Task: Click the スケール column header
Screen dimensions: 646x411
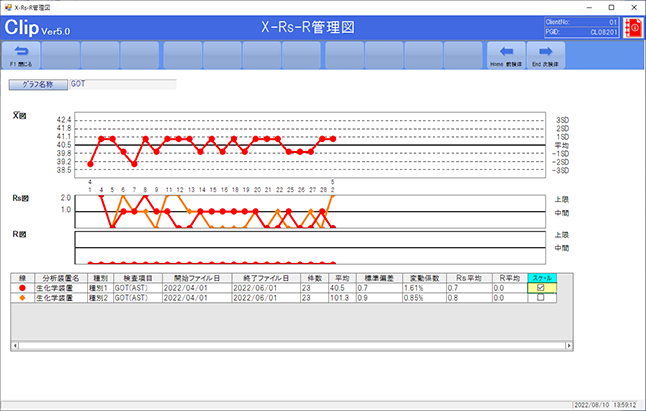Action: pyautogui.click(x=542, y=278)
